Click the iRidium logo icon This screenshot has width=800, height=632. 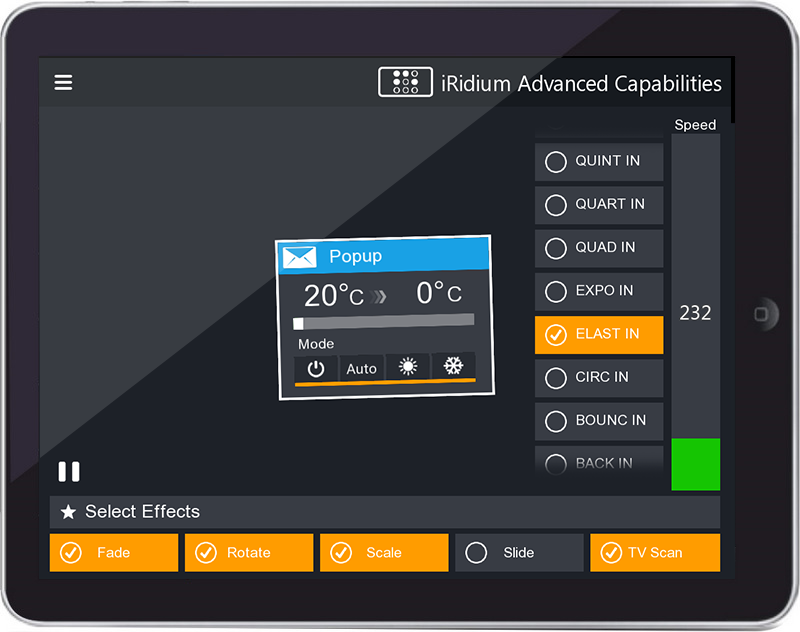(x=405, y=82)
